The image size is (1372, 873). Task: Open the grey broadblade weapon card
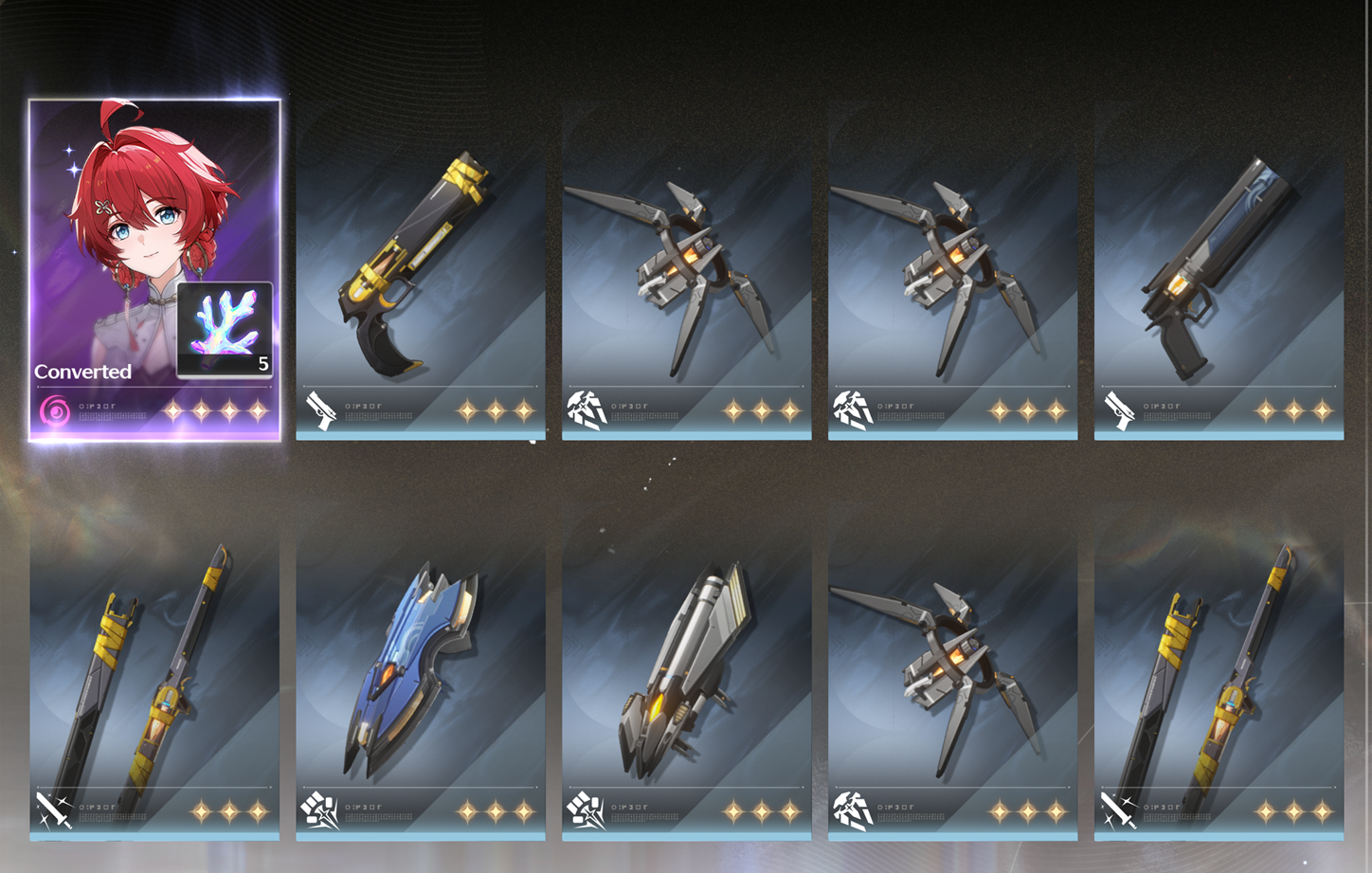tap(686, 673)
